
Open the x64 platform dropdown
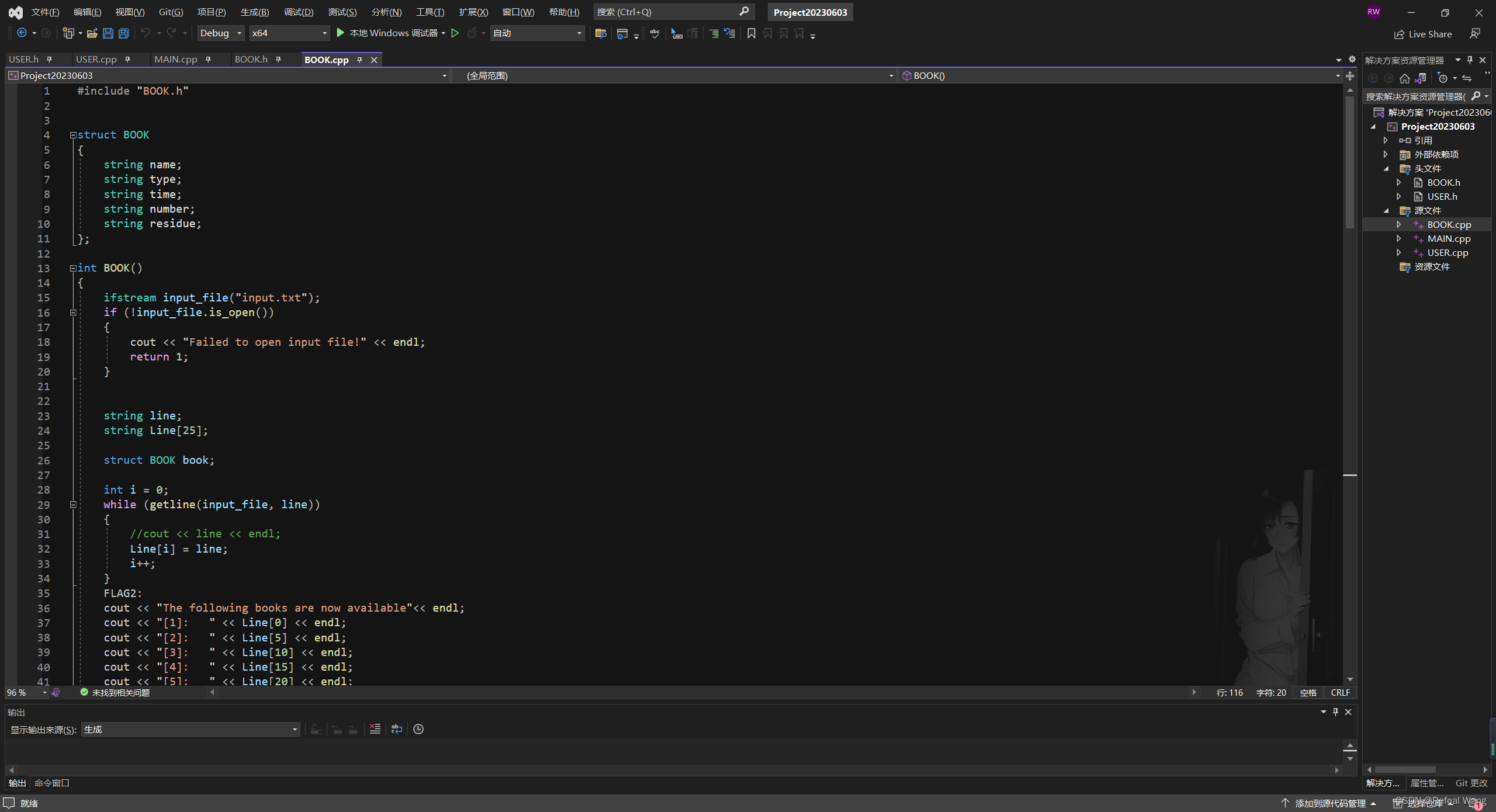tap(289, 33)
